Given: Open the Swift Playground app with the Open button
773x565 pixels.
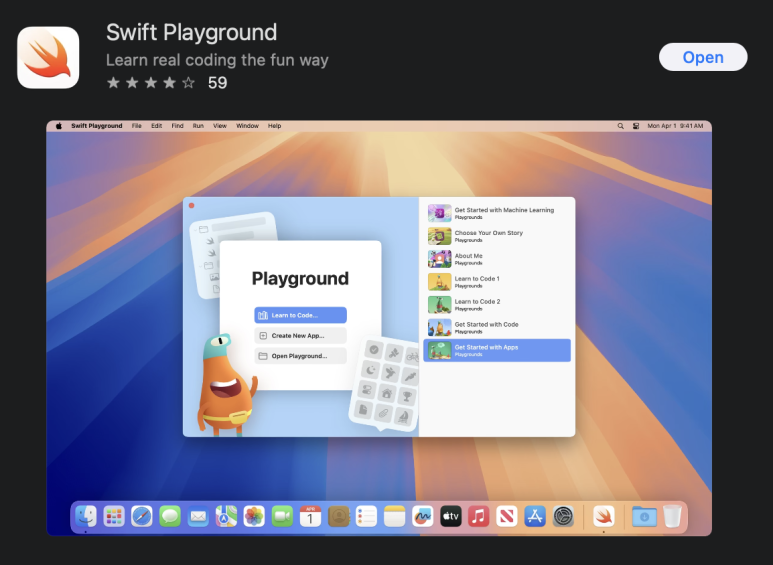Looking at the screenshot, I should point(703,57).
